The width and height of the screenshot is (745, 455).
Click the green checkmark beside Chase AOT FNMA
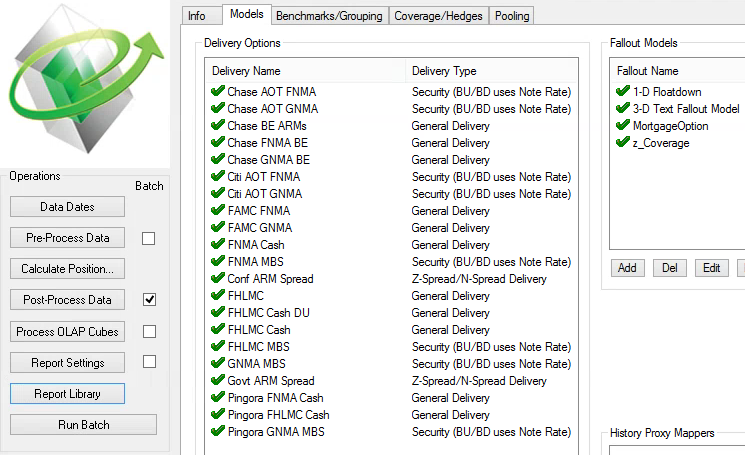click(x=218, y=91)
